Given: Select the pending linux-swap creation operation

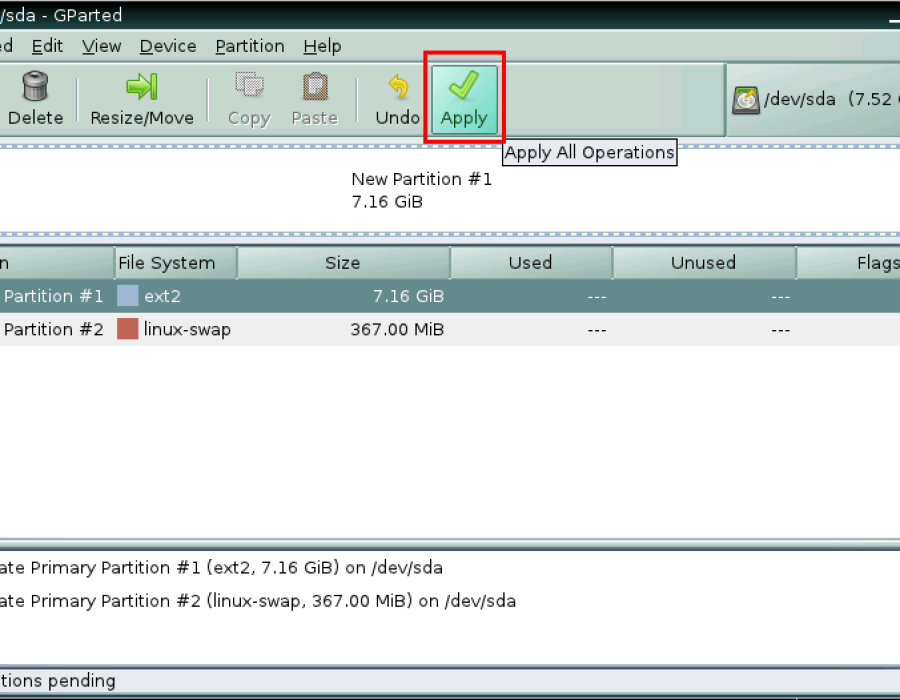Looking at the screenshot, I should pyautogui.click(x=258, y=601).
